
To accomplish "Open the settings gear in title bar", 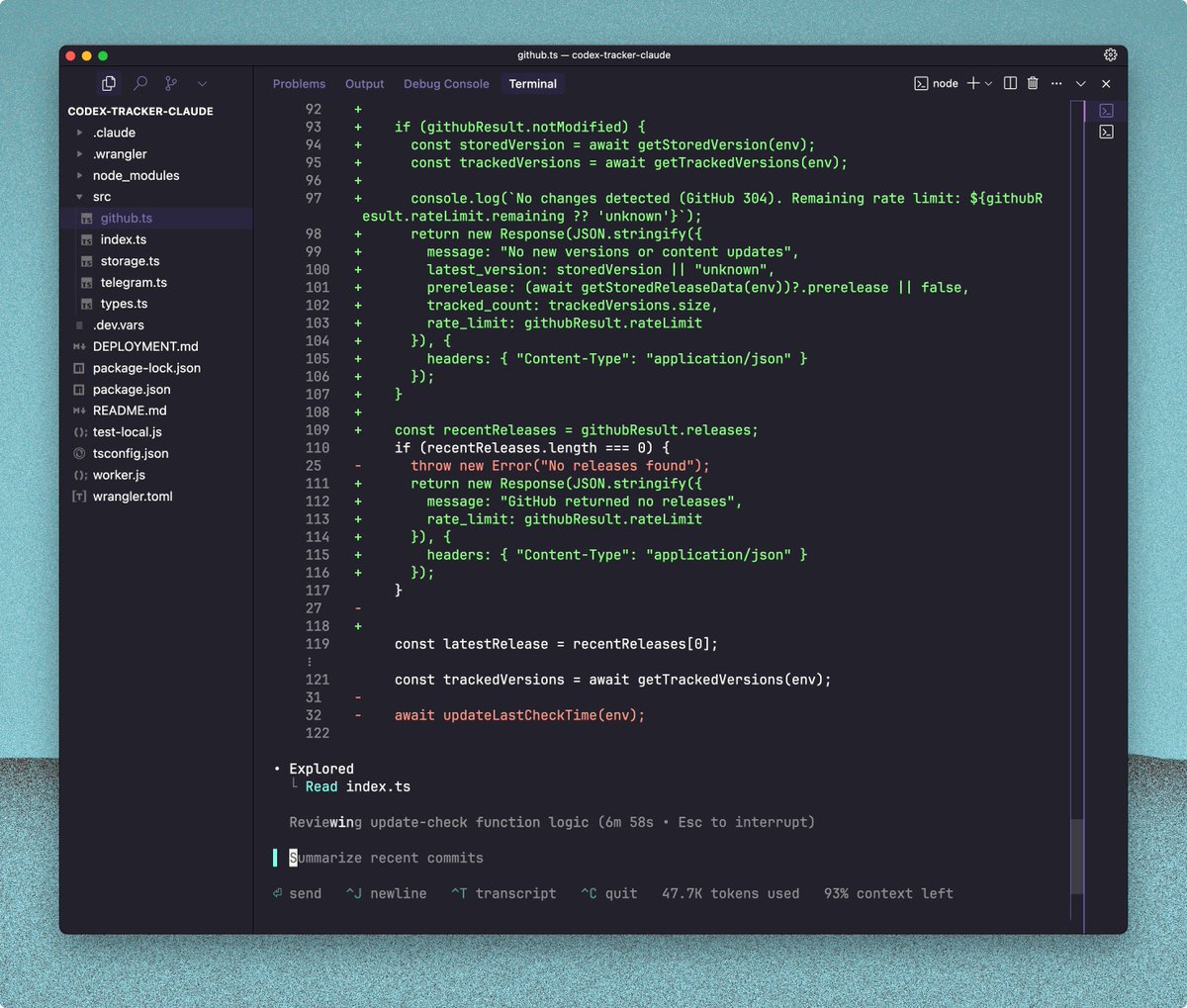I will click(x=1110, y=55).
